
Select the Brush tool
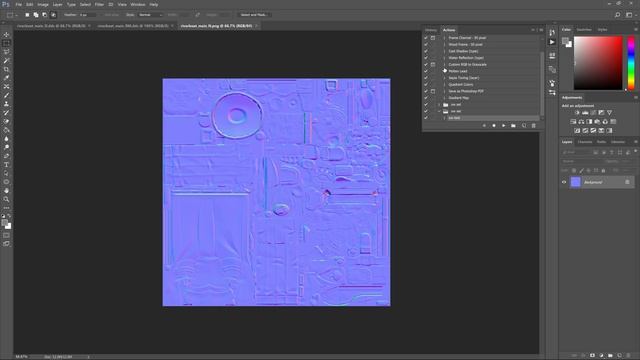click(6, 95)
